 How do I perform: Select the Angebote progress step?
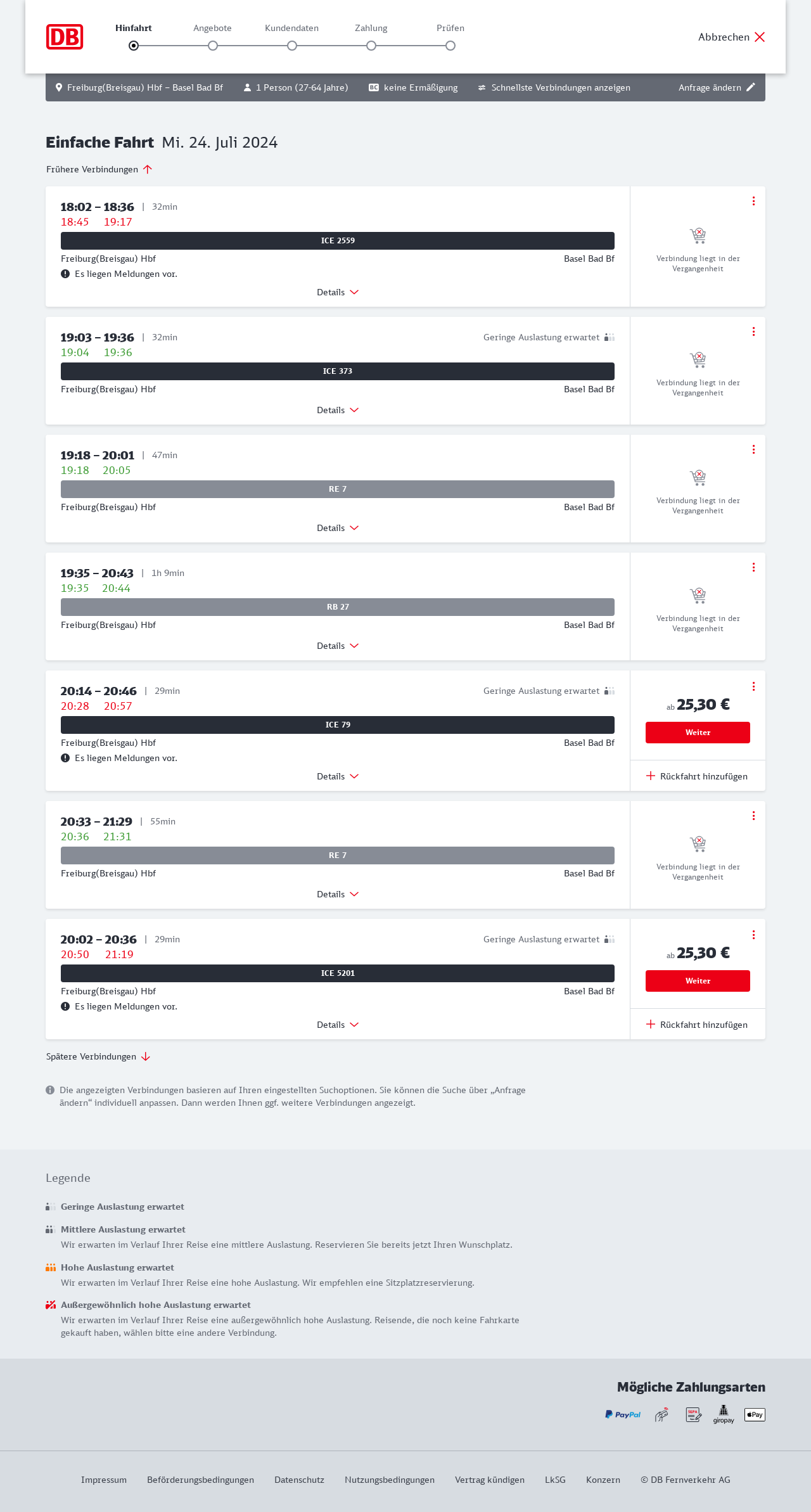coord(213,46)
